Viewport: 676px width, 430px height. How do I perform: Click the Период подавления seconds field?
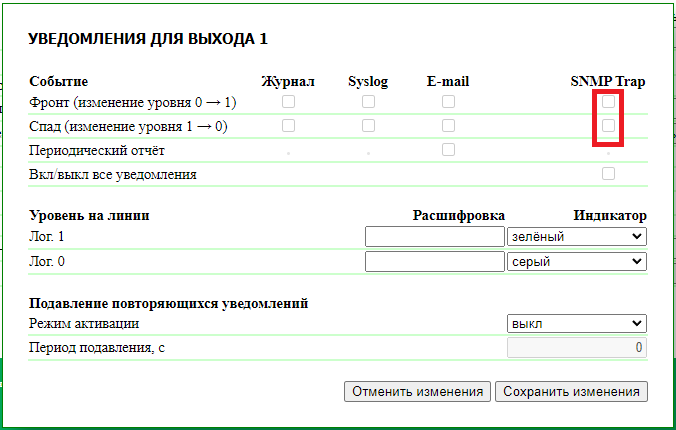577,348
